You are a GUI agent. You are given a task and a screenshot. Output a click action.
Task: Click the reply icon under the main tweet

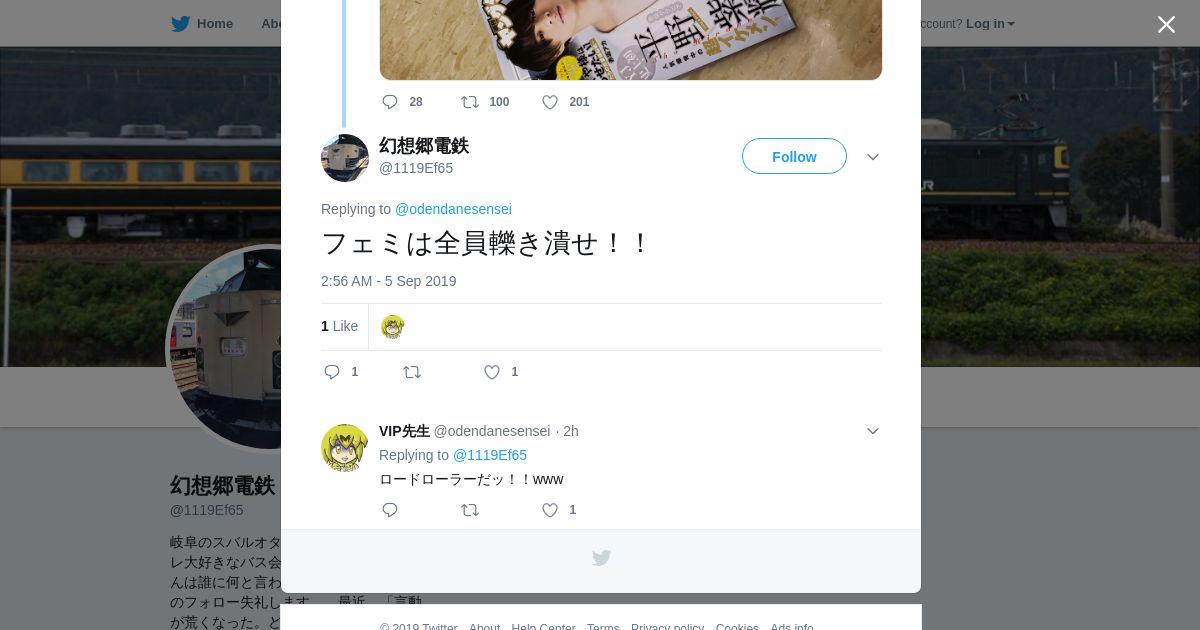pos(332,372)
